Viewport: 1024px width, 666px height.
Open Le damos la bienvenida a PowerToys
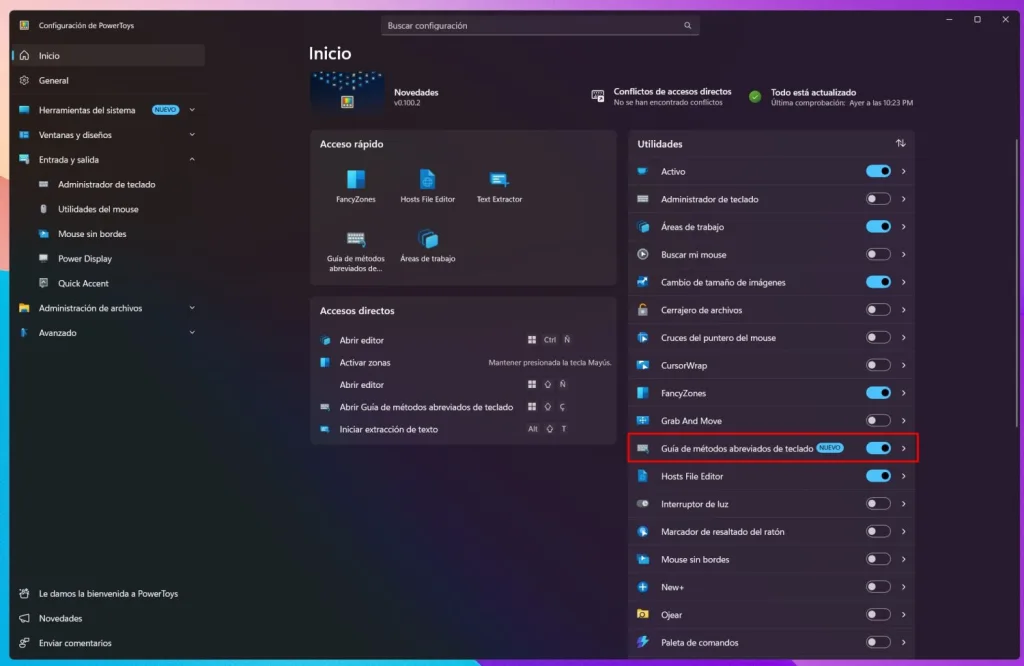click(108, 594)
